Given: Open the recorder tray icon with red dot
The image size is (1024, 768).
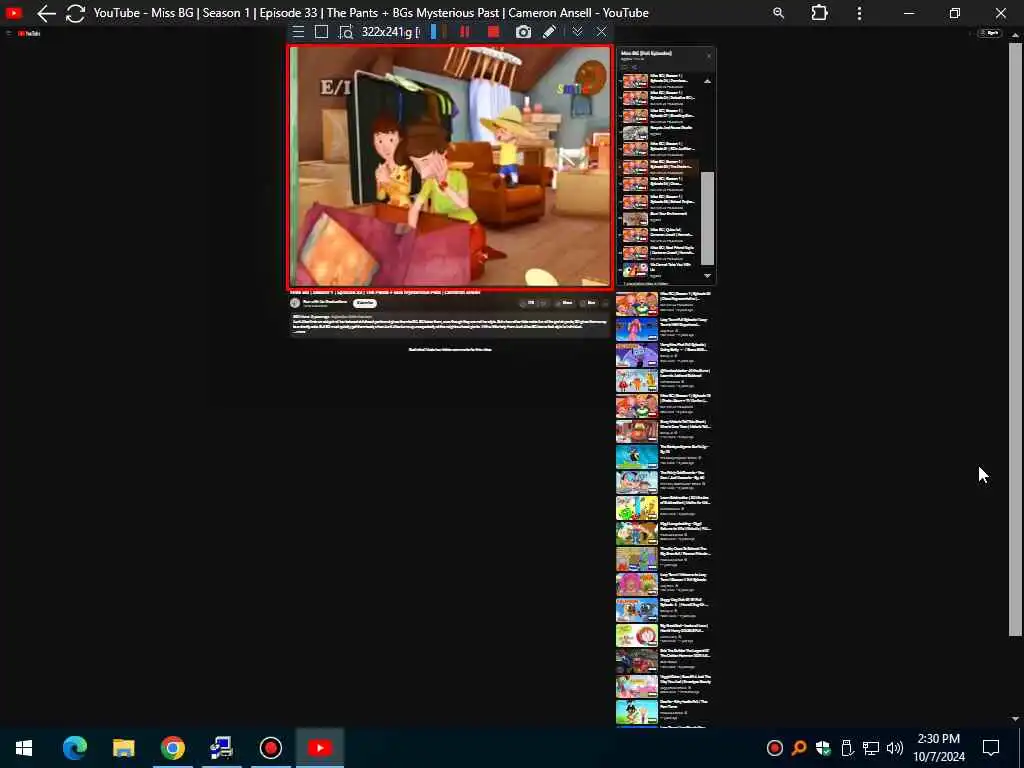Looking at the screenshot, I should pos(775,748).
